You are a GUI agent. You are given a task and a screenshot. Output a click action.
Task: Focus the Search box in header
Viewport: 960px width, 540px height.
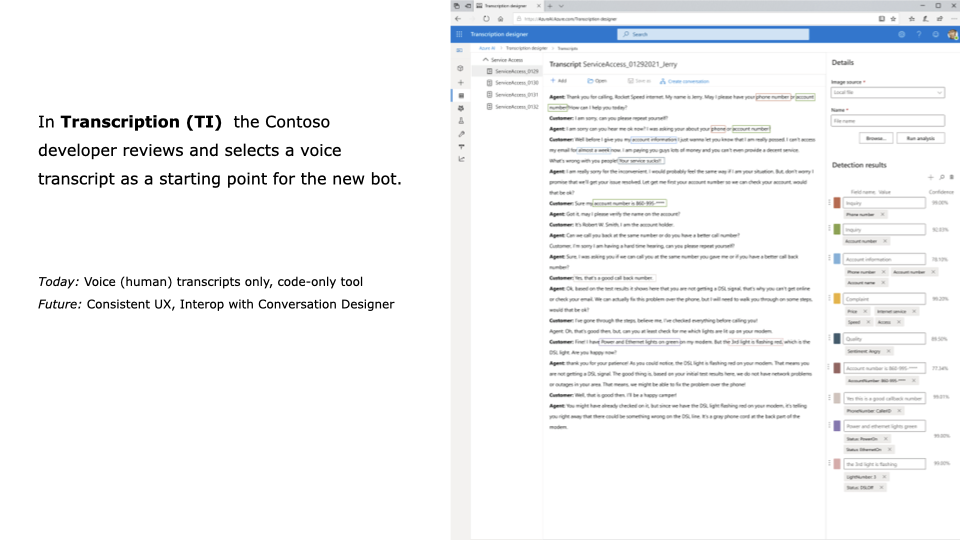point(713,34)
